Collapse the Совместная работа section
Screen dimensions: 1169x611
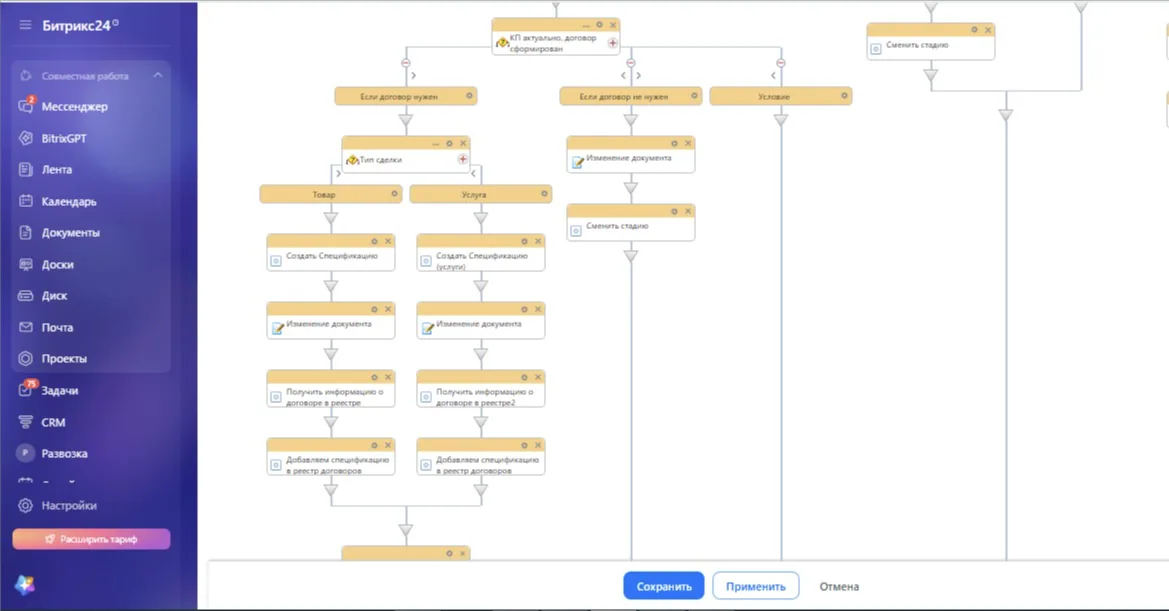pos(158,75)
